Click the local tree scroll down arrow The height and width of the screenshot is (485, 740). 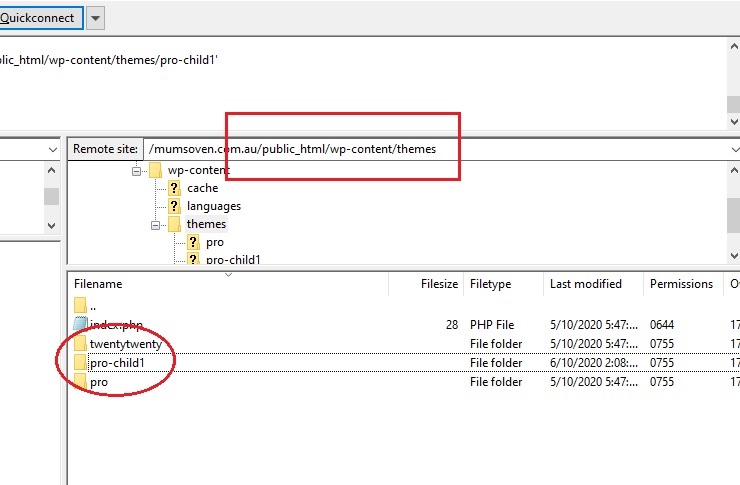tap(51, 226)
